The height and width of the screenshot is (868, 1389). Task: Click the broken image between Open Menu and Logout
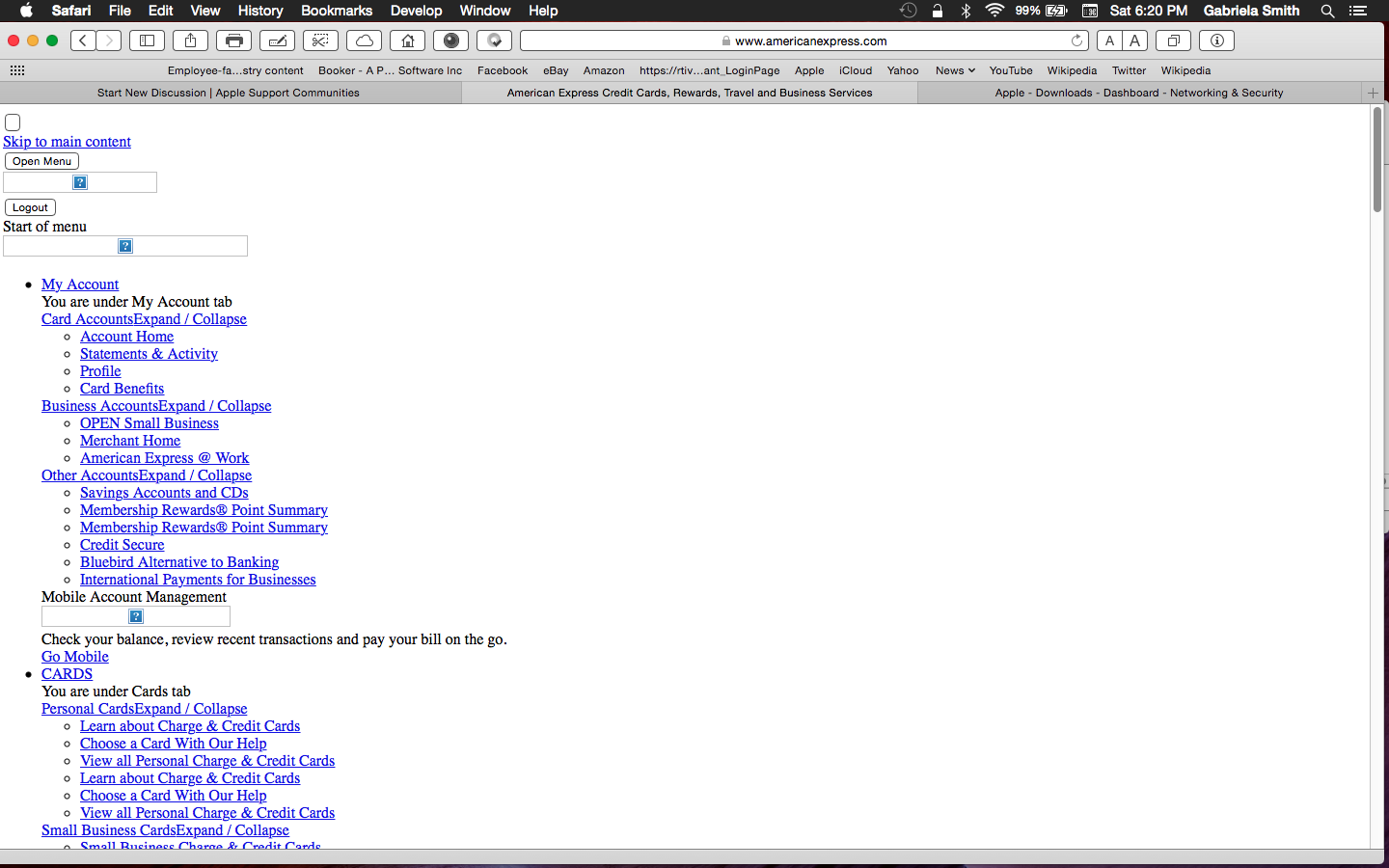[x=80, y=182]
